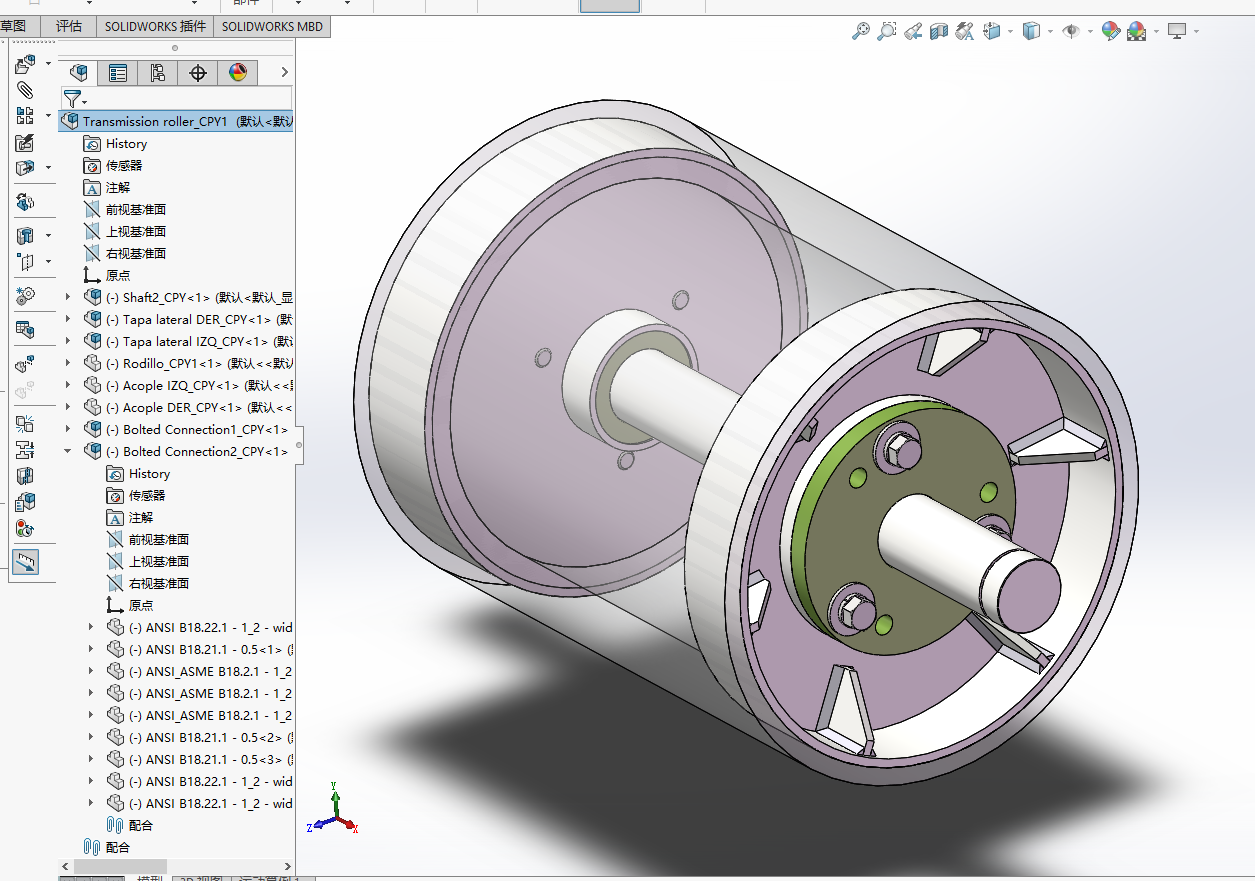Screen dimensions: 1255x881
Task: Expand the Rodillo_CPY1<1> tree node
Action: point(68,363)
